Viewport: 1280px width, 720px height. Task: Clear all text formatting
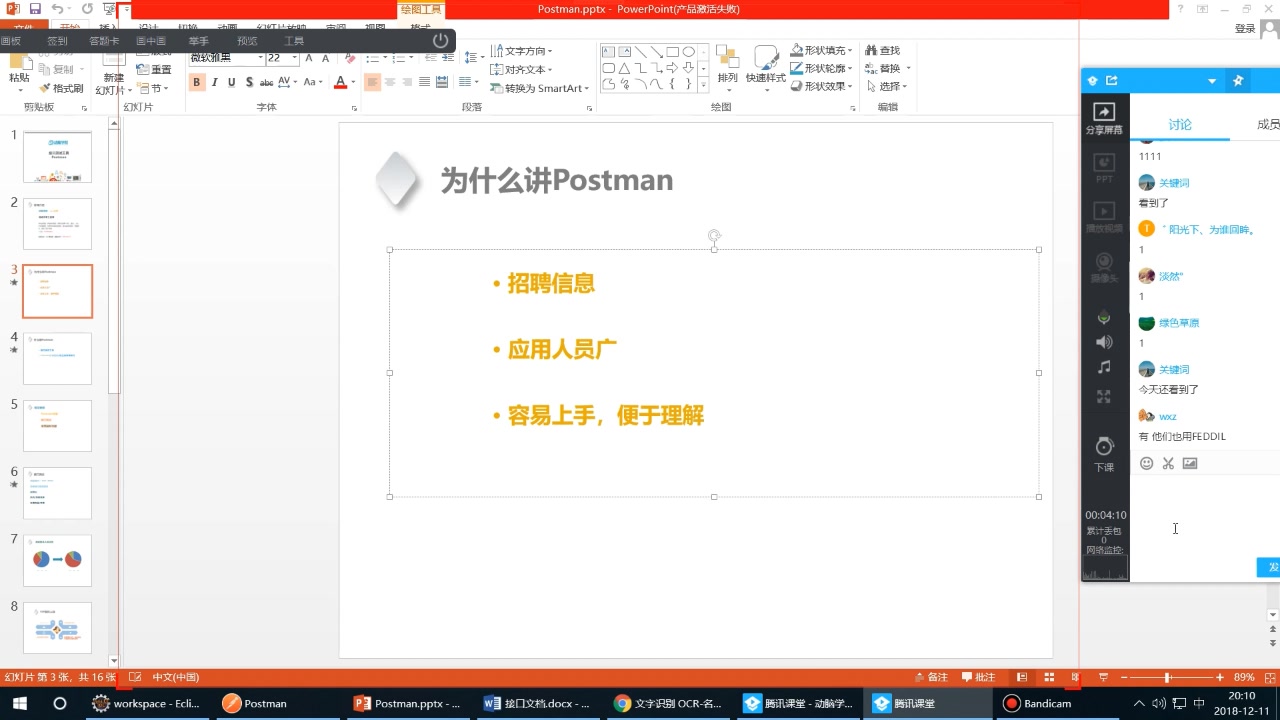(x=350, y=58)
